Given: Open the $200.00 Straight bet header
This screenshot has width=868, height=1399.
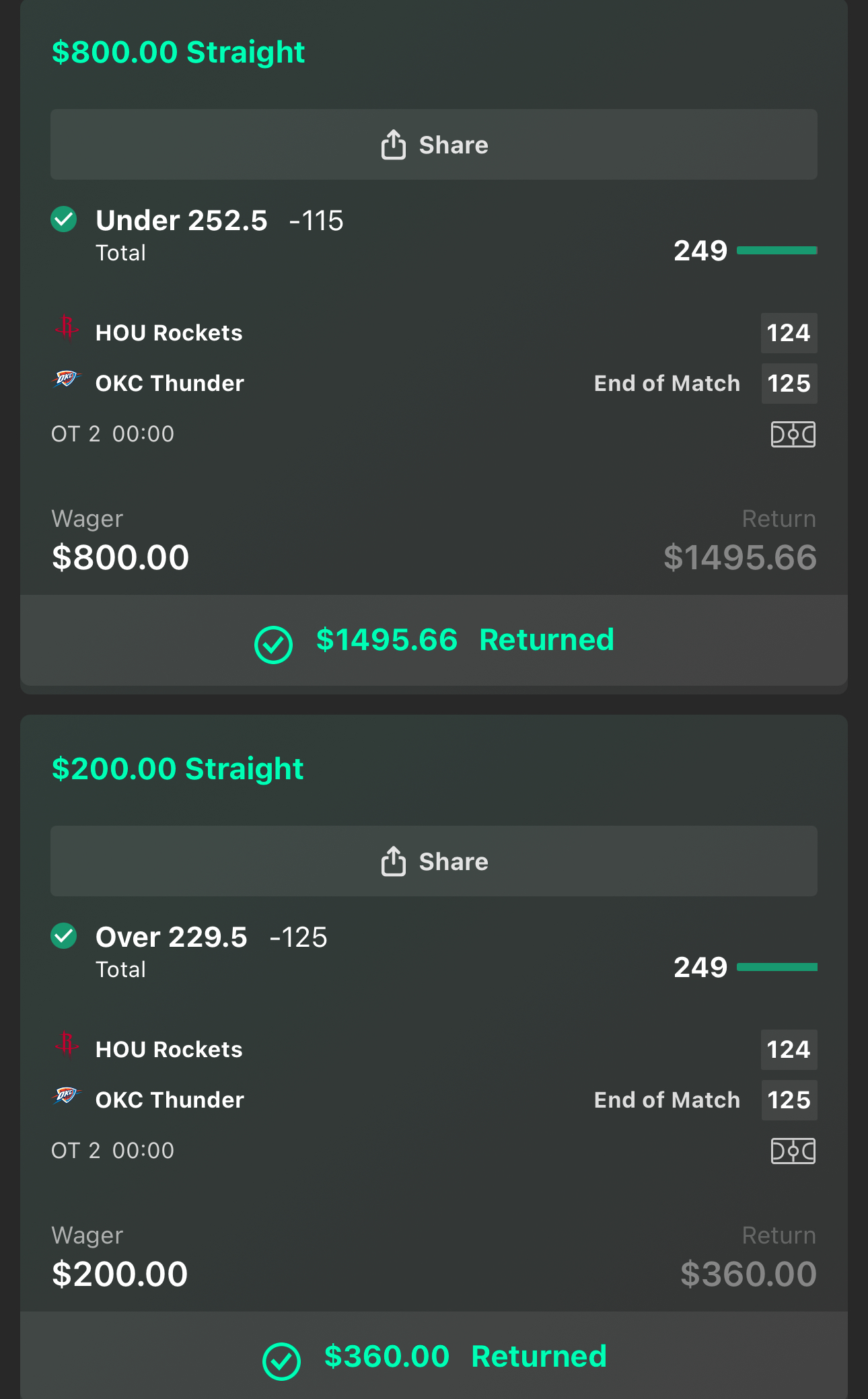Looking at the screenshot, I should click(x=178, y=768).
